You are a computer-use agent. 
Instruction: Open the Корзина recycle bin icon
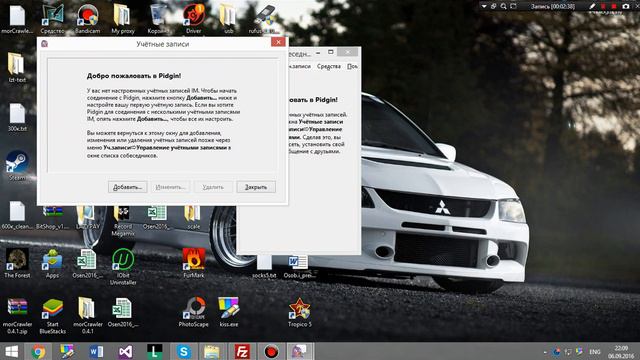pos(158,19)
